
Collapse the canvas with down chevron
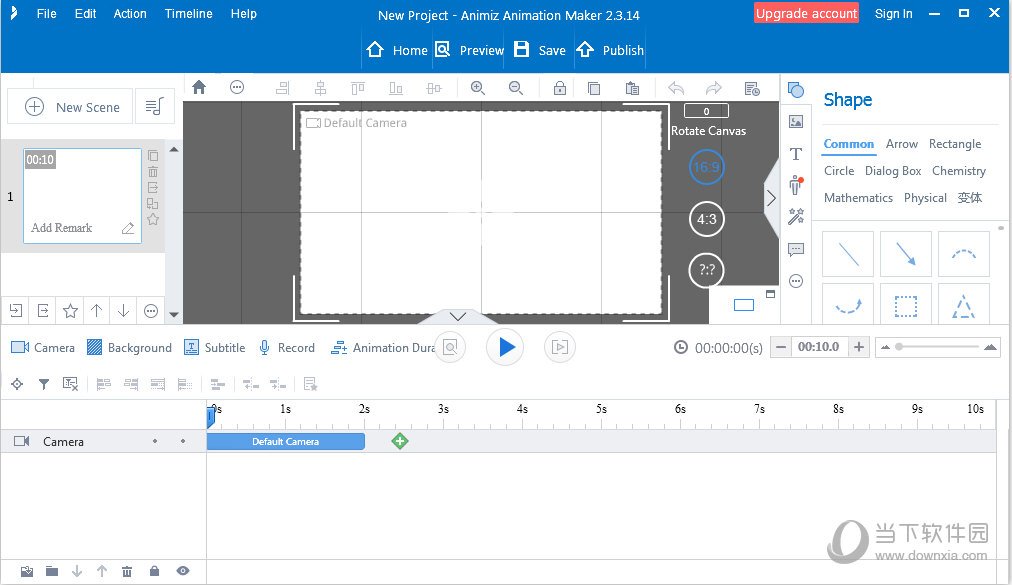[x=458, y=316]
